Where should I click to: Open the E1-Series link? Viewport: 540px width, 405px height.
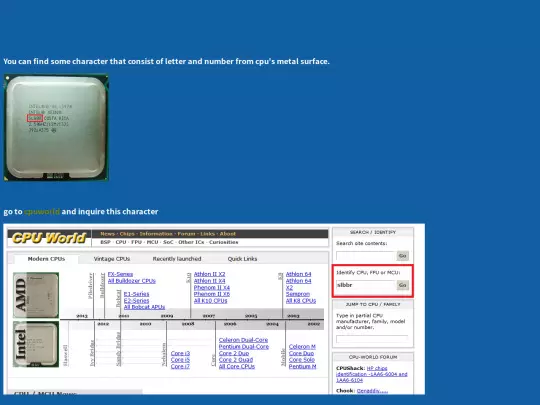[136, 294]
